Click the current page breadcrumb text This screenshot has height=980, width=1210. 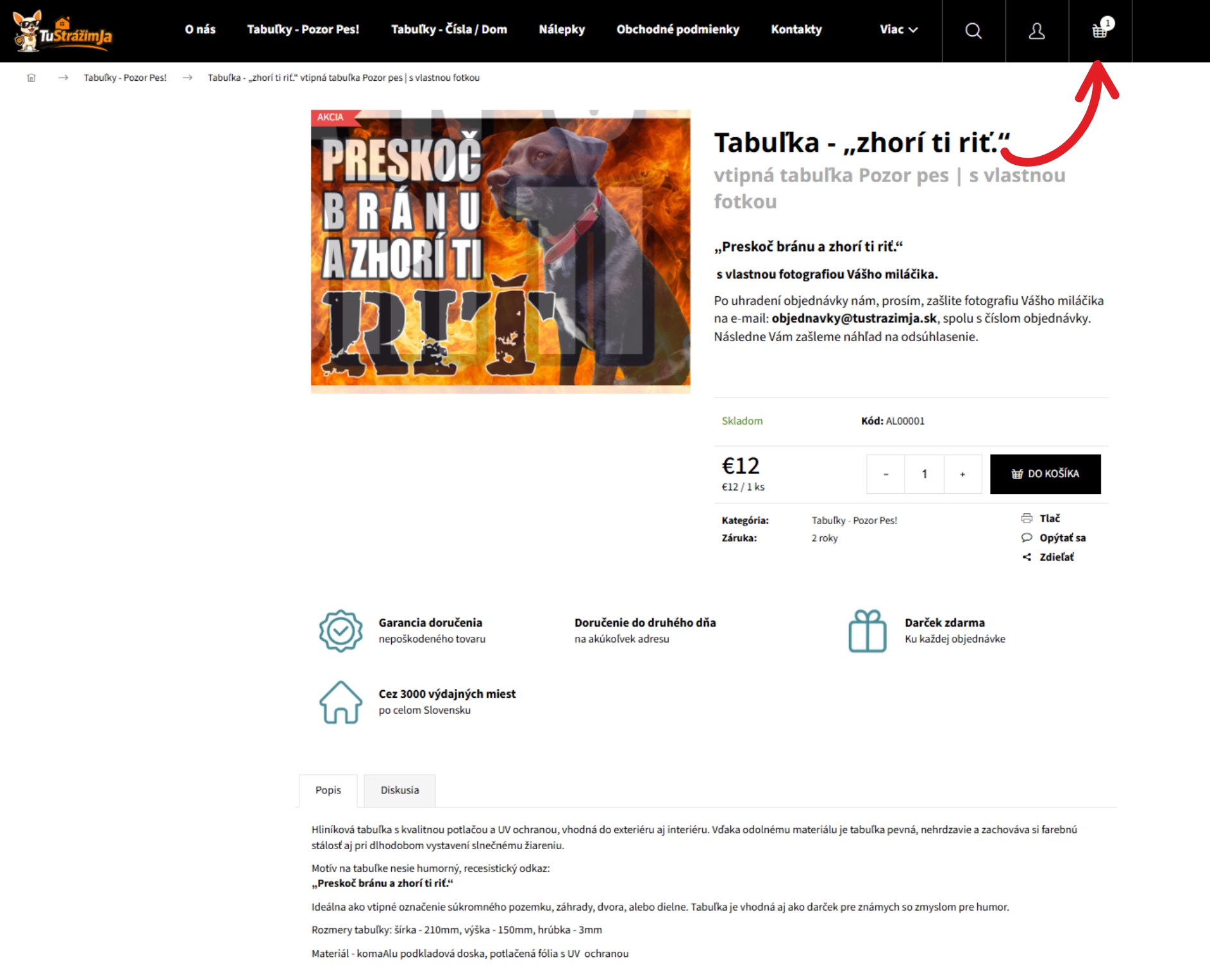click(344, 78)
